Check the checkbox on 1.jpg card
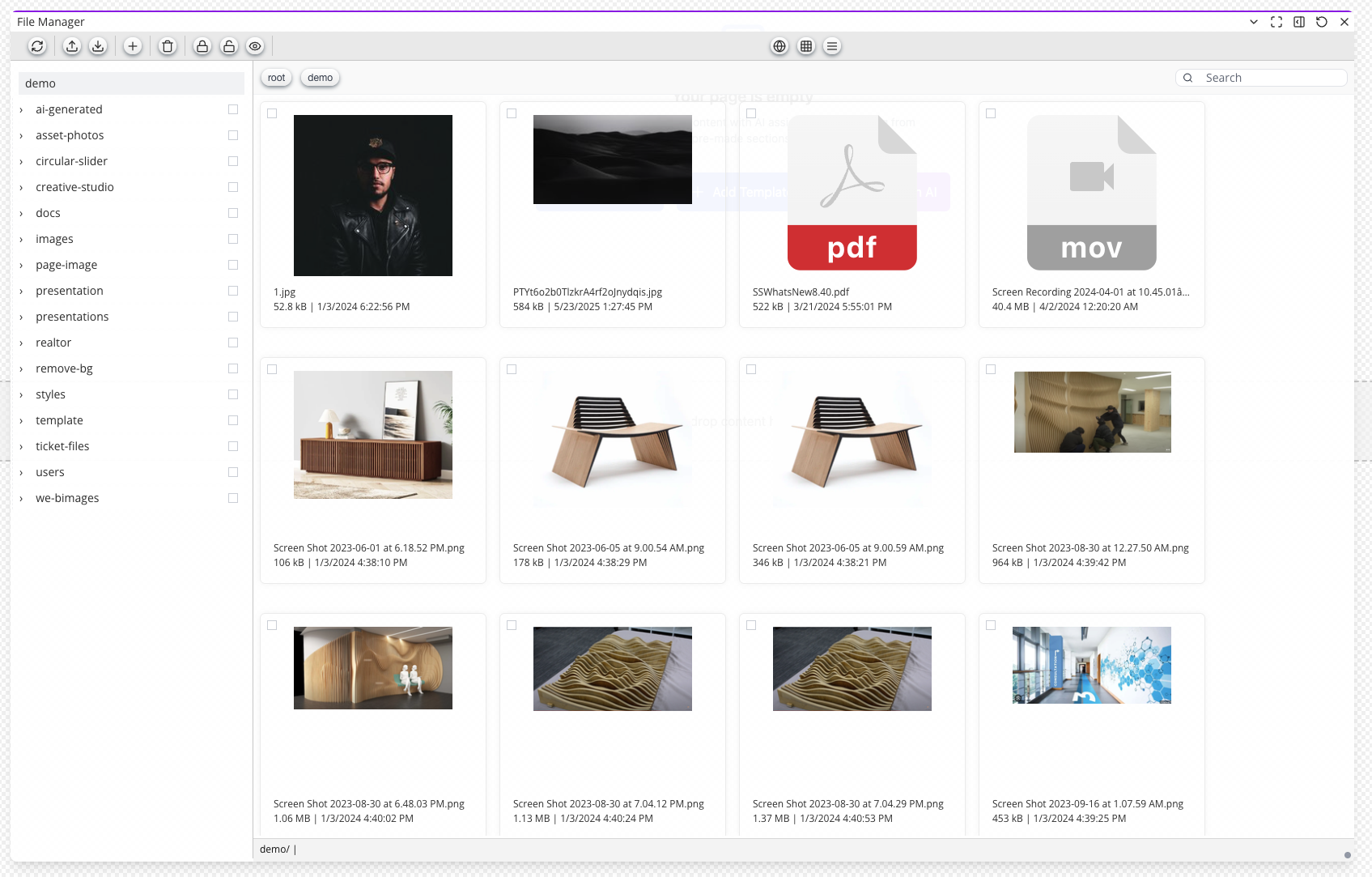The image size is (1372, 877). pyautogui.click(x=272, y=113)
